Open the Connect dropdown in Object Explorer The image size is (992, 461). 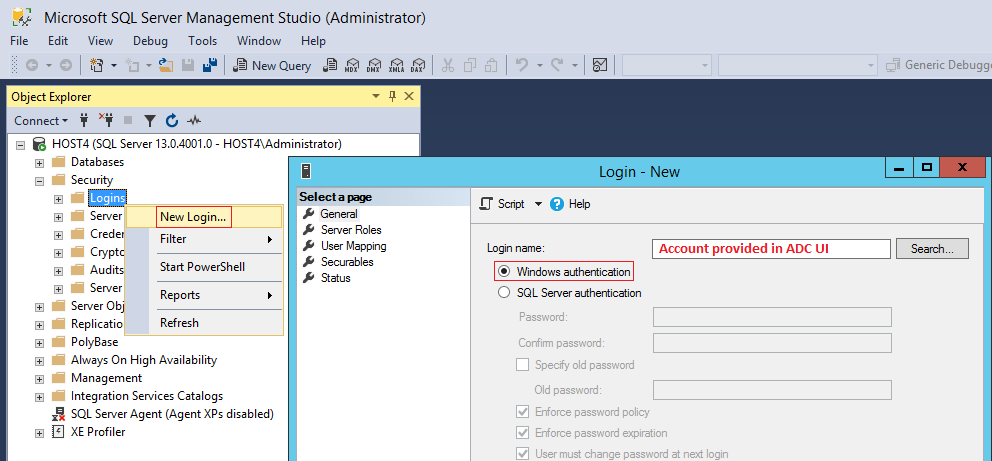tap(41, 120)
